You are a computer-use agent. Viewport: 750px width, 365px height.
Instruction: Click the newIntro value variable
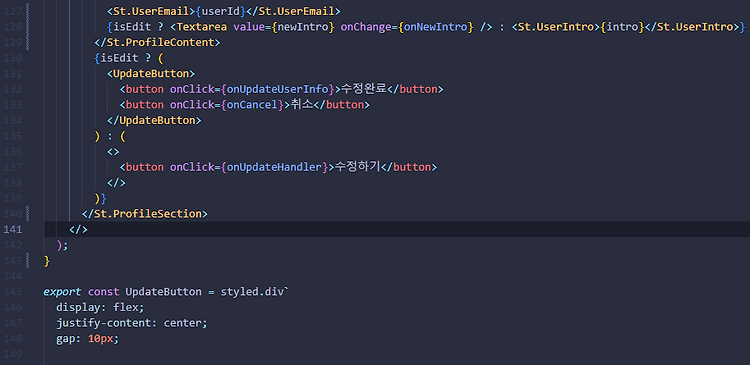(303, 26)
